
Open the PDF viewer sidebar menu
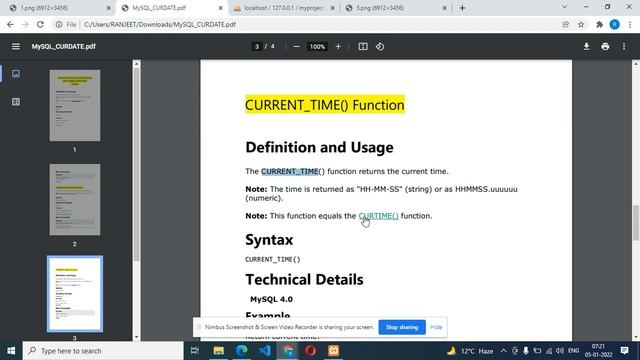[16, 47]
